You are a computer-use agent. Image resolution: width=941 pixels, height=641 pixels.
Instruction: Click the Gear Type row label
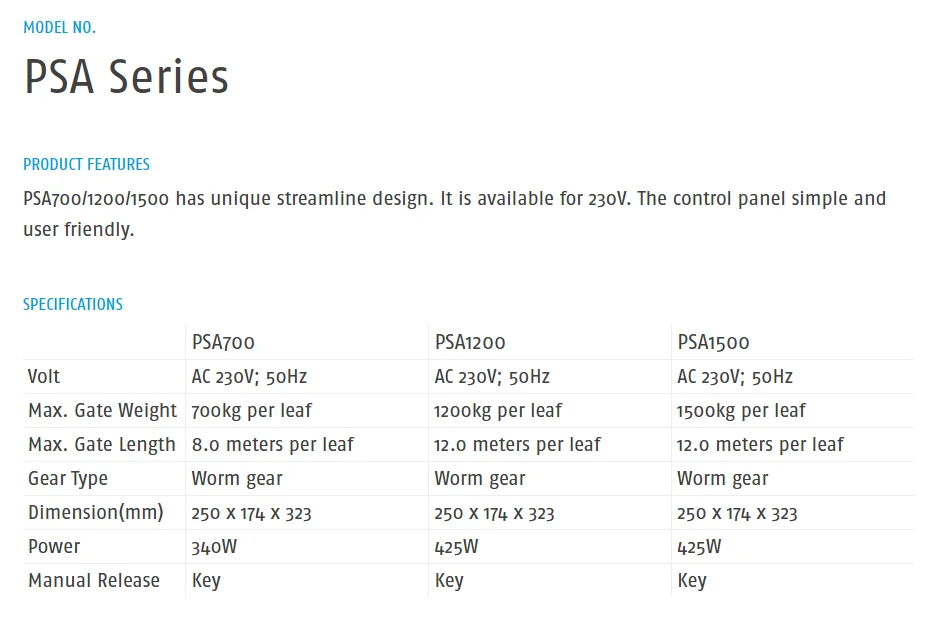tap(68, 478)
